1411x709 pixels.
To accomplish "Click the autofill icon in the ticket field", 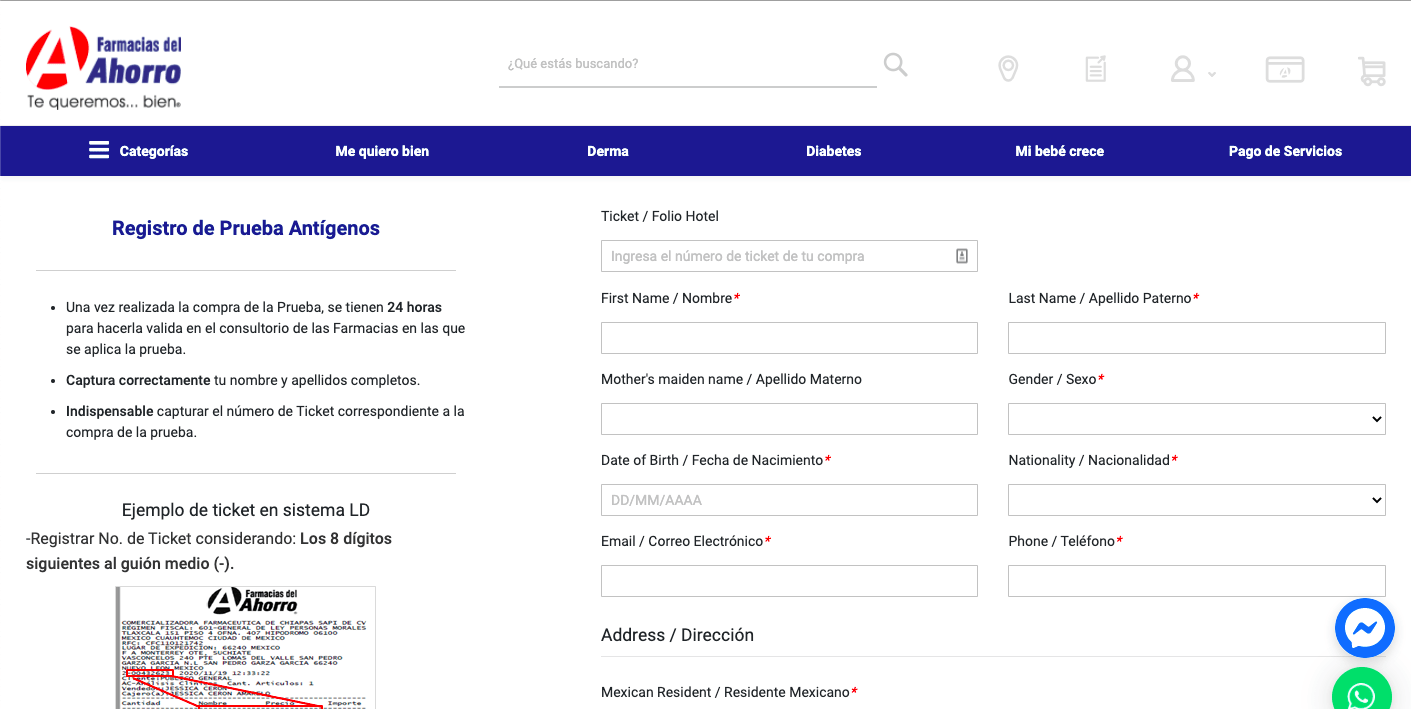I will point(962,256).
